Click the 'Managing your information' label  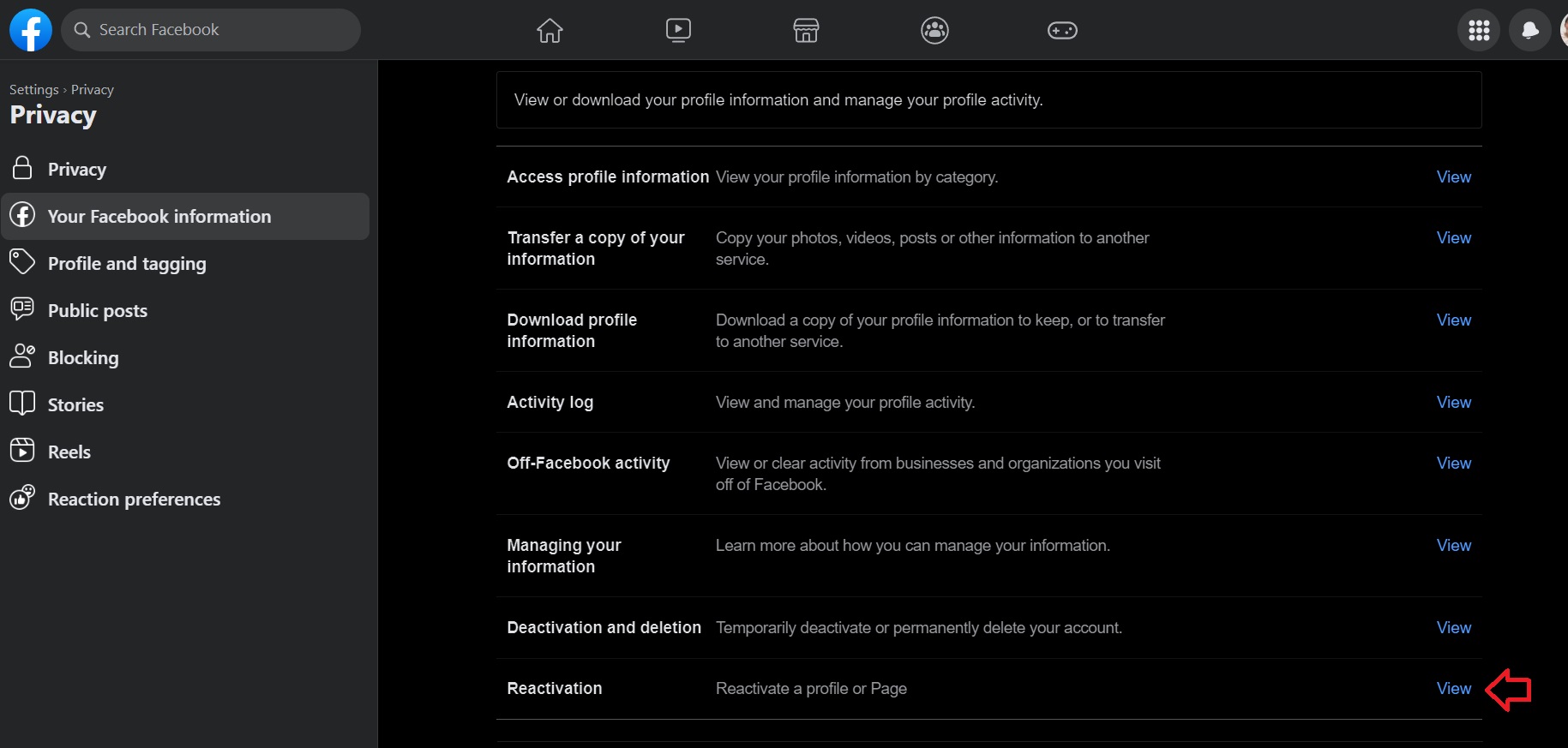564,556
